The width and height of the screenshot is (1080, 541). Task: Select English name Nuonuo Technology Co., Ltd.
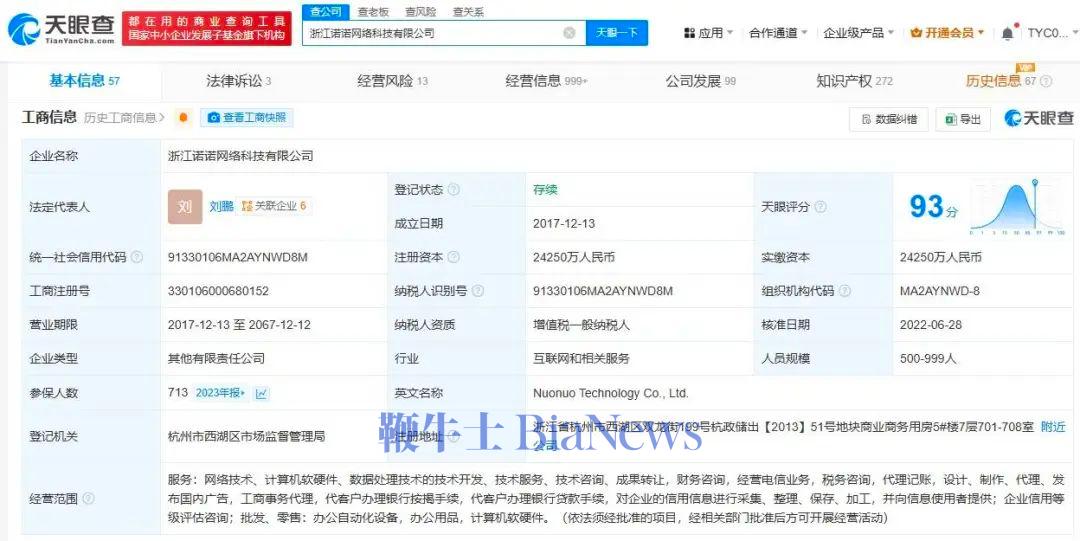coord(611,394)
